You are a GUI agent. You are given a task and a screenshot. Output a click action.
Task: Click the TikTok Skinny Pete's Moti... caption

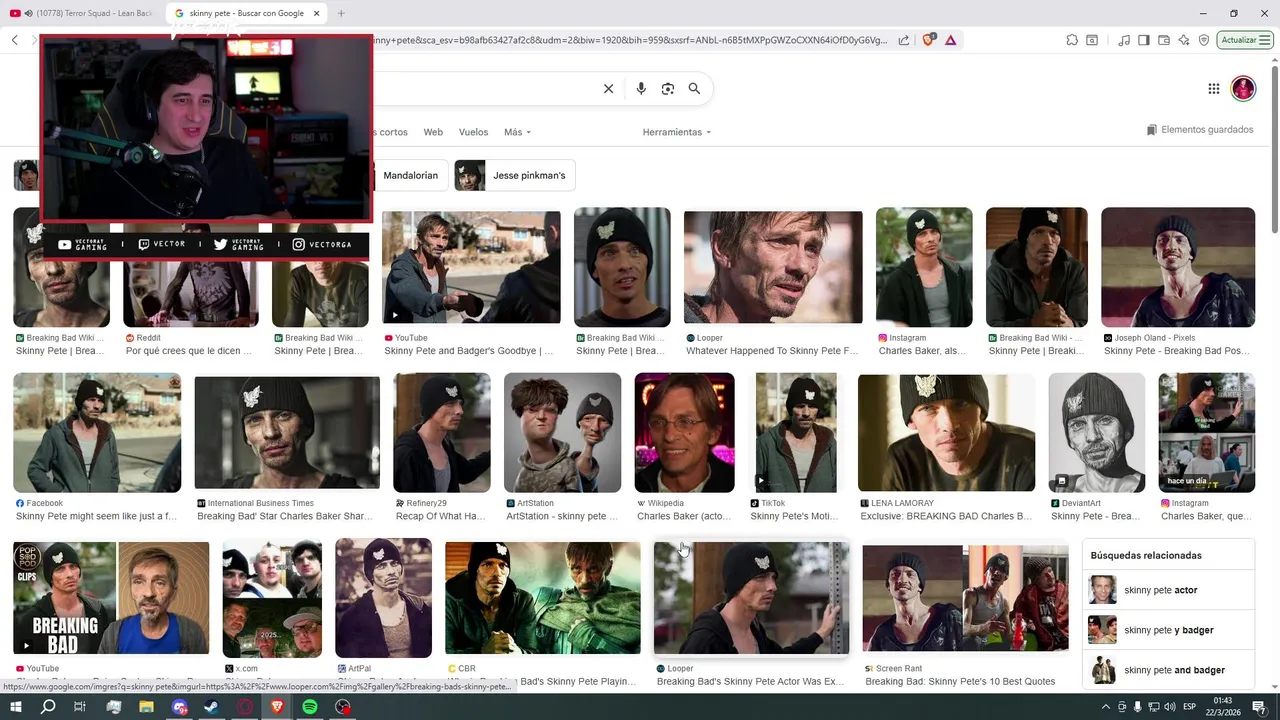(794, 516)
